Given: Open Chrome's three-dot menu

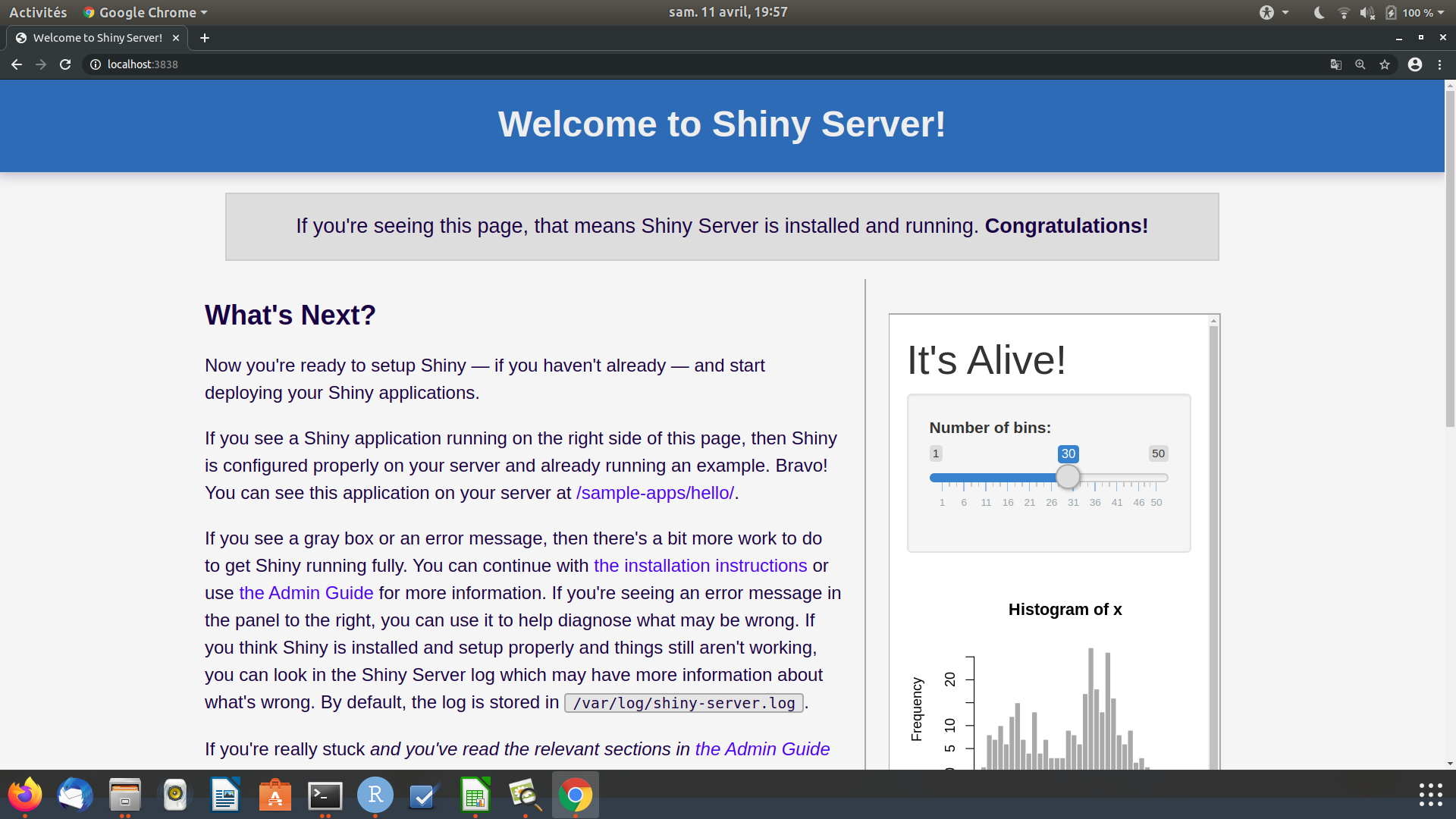Looking at the screenshot, I should click(1439, 64).
